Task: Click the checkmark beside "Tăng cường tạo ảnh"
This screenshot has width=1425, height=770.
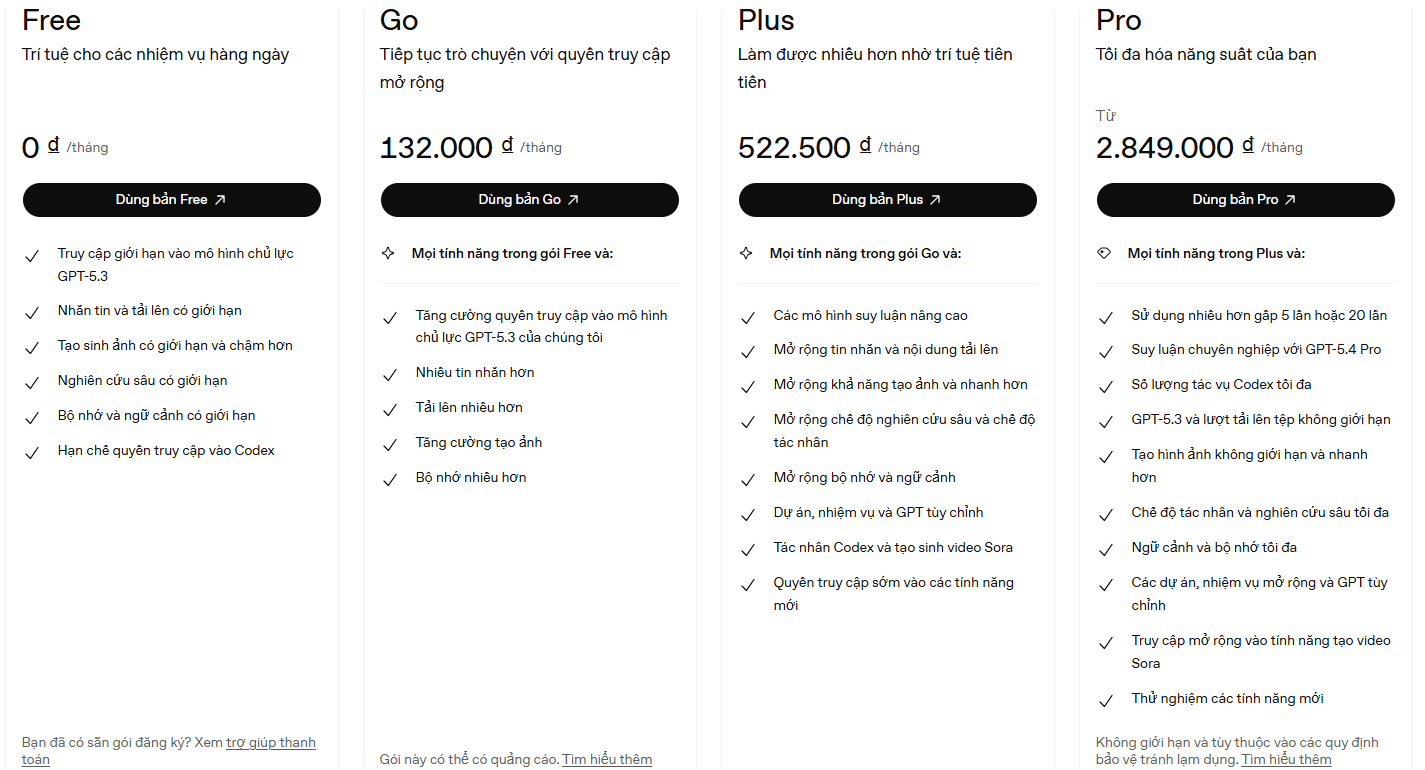Action: [x=390, y=445]
